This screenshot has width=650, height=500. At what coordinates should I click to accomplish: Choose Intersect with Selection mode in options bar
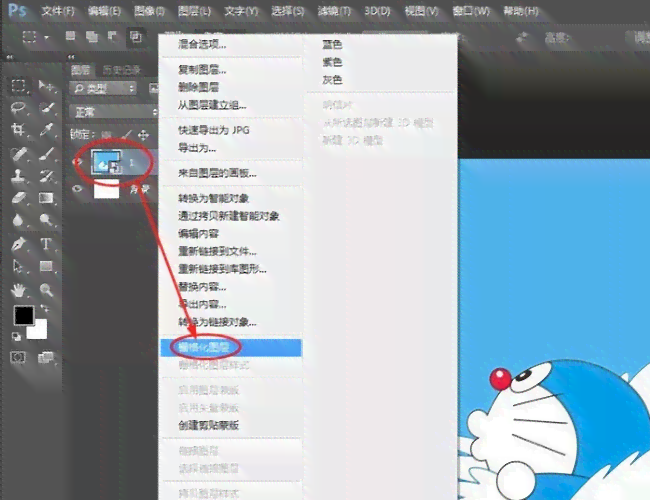[x=136, y=37]
